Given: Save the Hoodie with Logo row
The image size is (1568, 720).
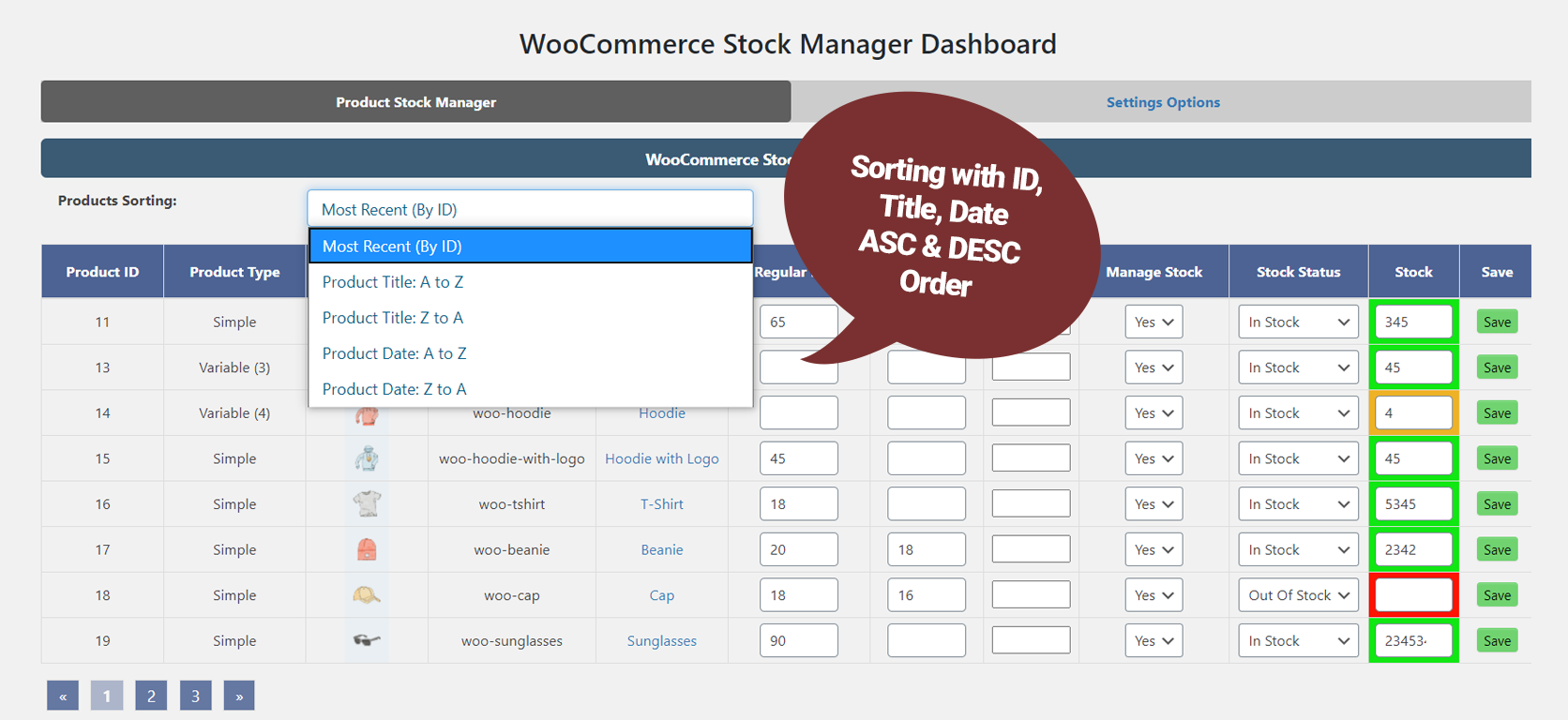Looking at the screenshot, I should 1497,458.
